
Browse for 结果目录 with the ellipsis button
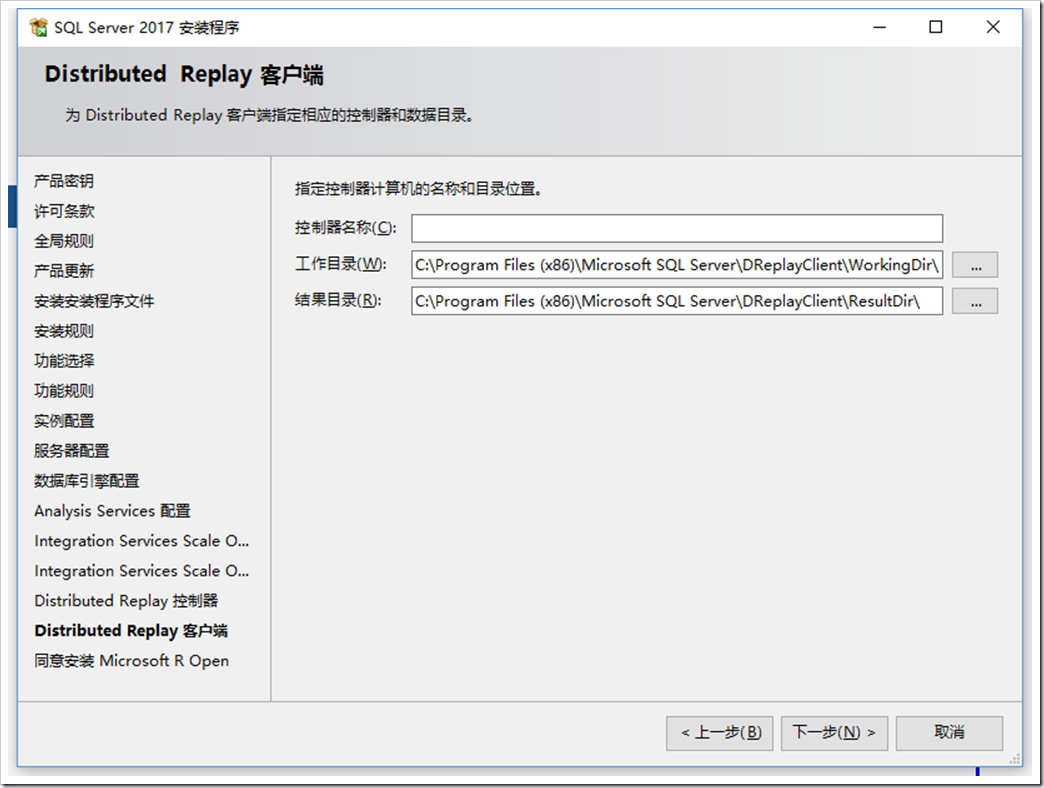975,301
